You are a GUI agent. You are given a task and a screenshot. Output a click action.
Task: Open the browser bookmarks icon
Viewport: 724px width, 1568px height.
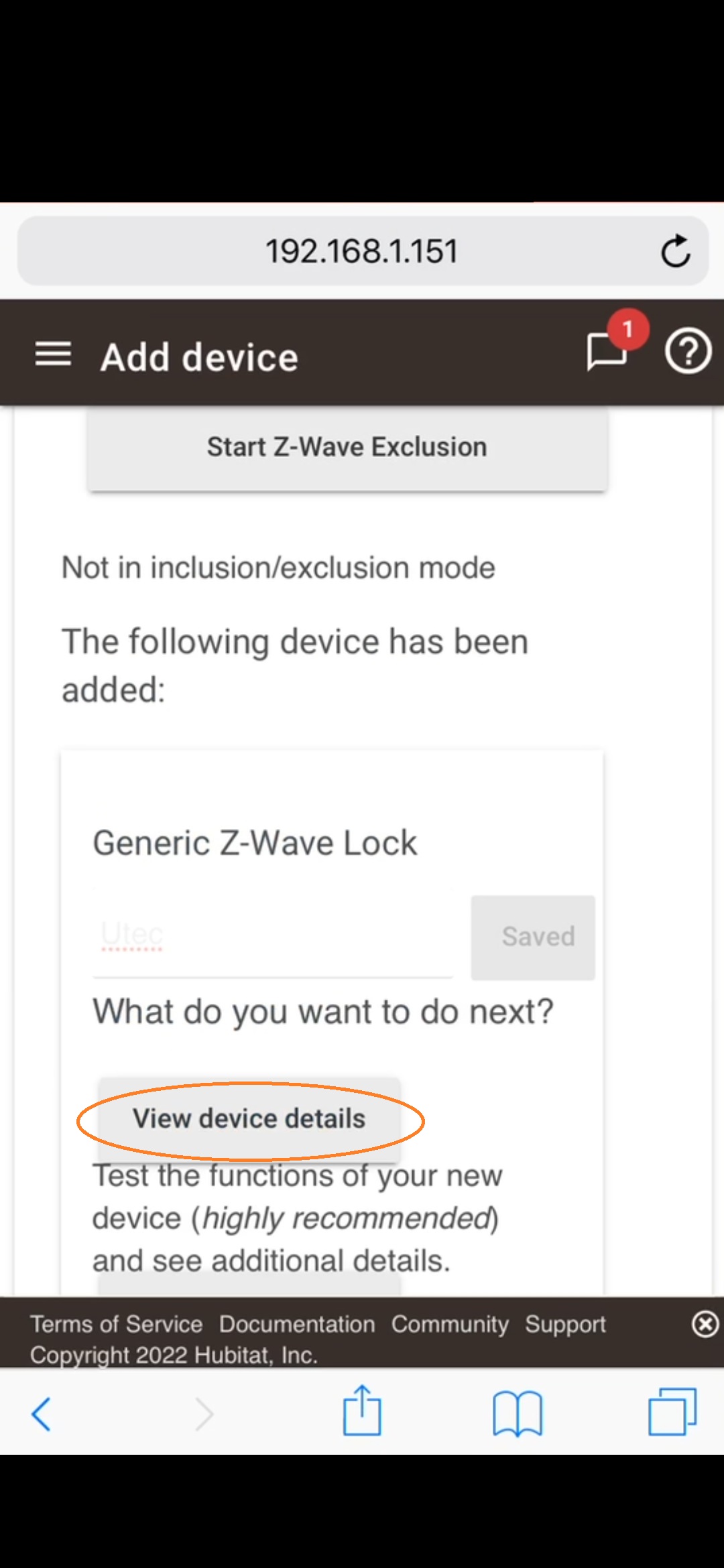517,1413
